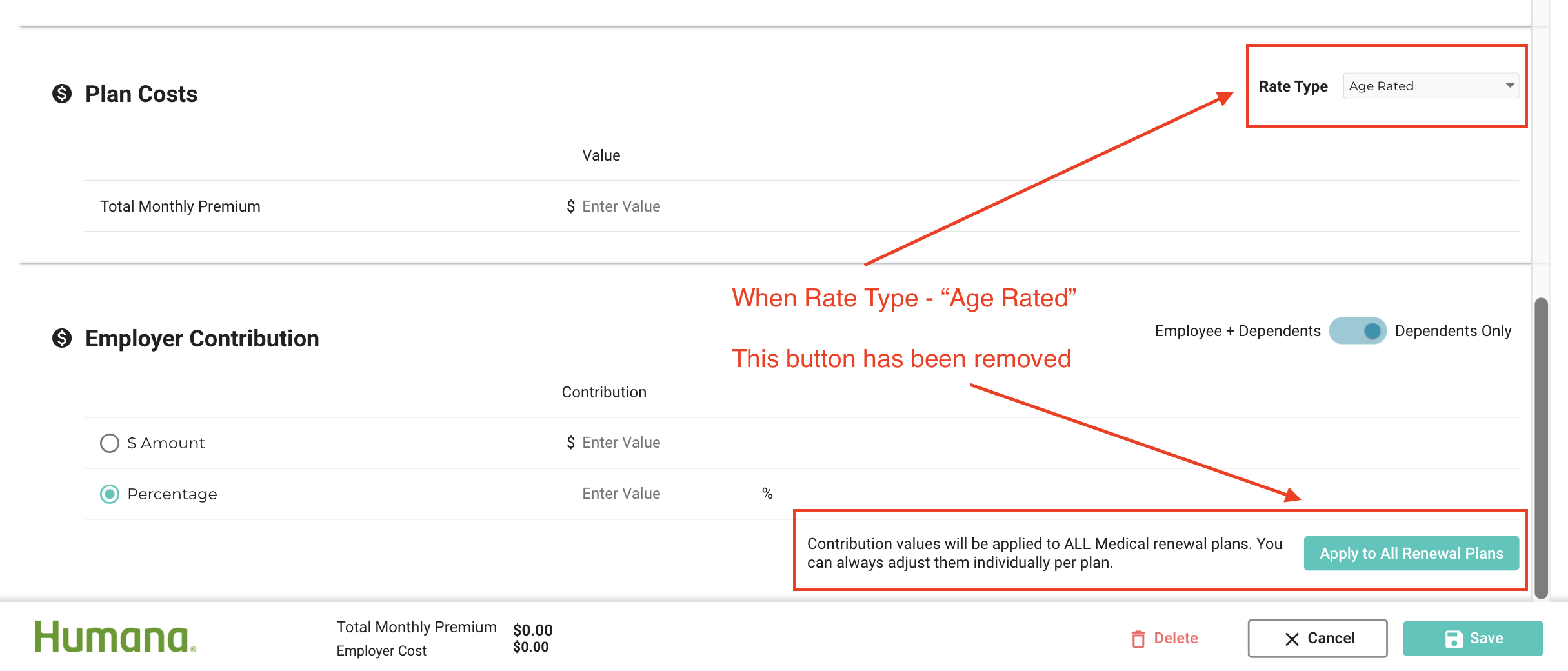Click the Rate Type label
This screenshot has width=1568, height=671.
1293,86
